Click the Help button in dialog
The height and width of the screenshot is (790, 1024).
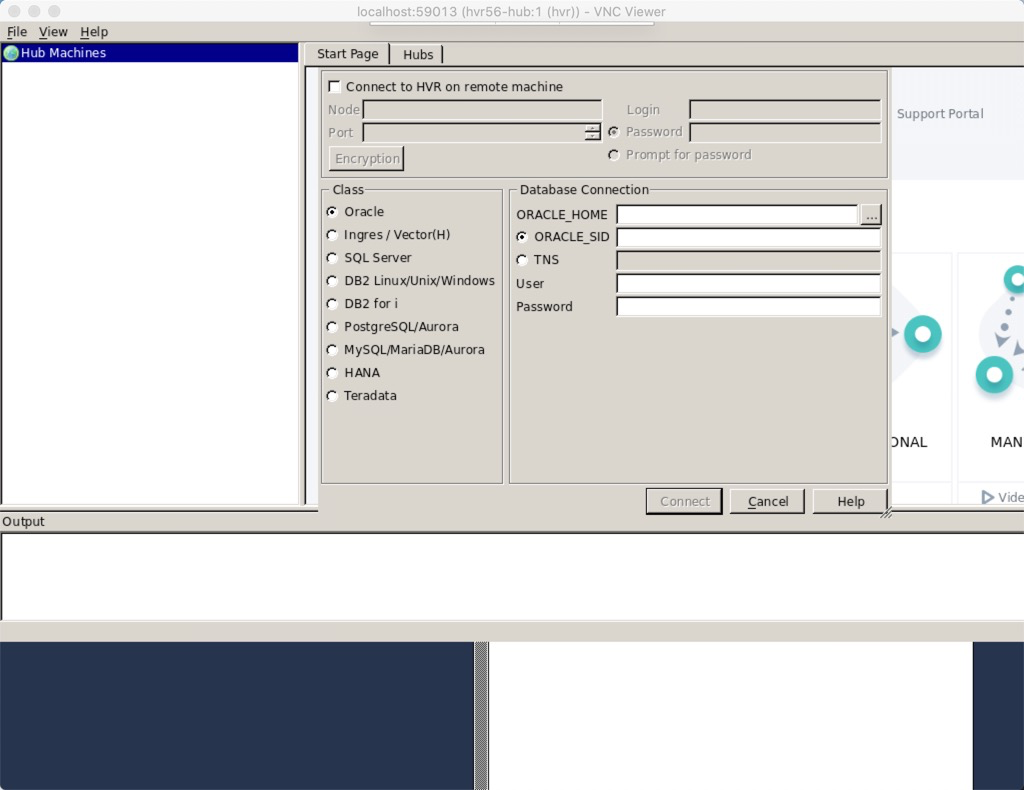point(850,501)
